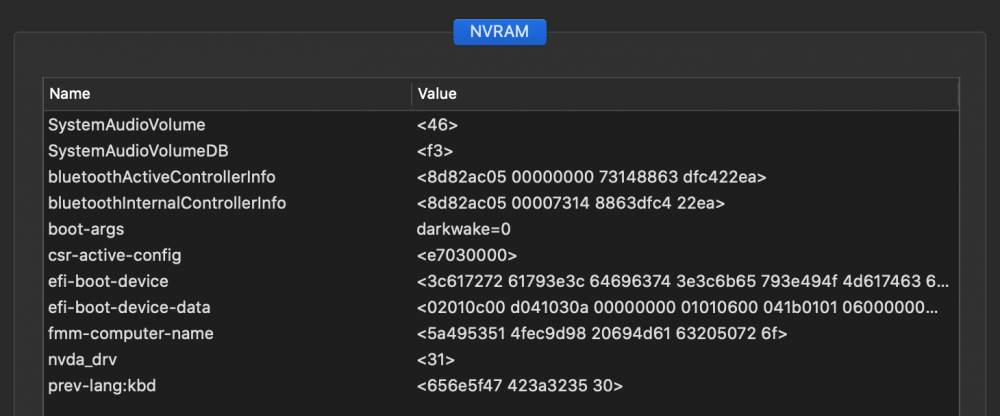This screenshot has width=1000, height=416.
Task: Select the efi-boot-device name cell
Action: (108, 281)
